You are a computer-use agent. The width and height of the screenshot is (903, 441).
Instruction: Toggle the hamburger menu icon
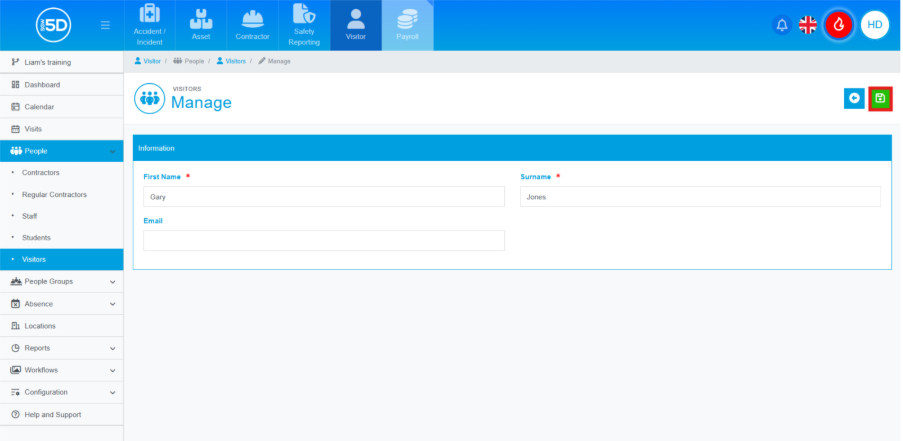105,25
